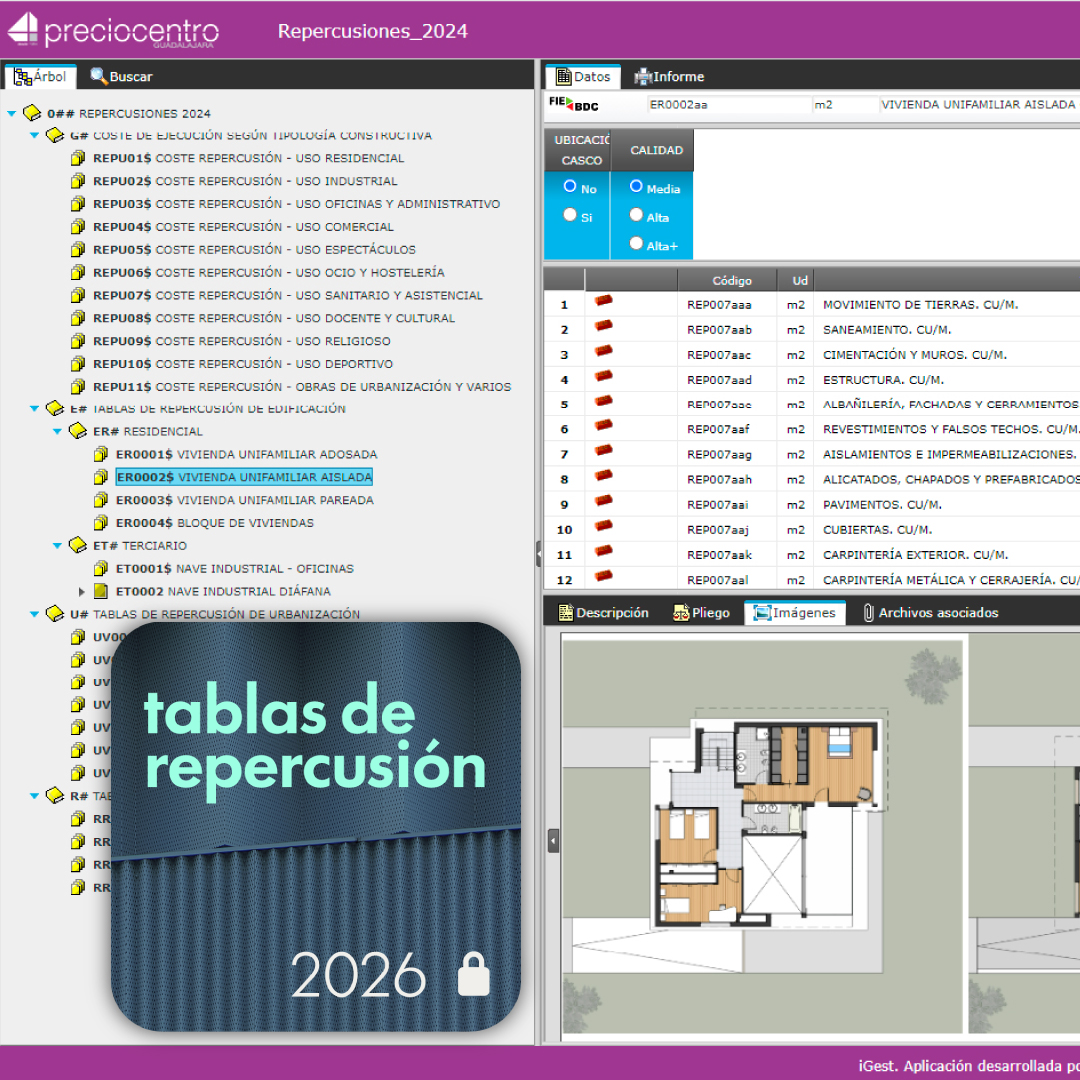Click the brick icon in row REP007aab
This screenshot has width=1080, height=1080.
click(603, 326)
